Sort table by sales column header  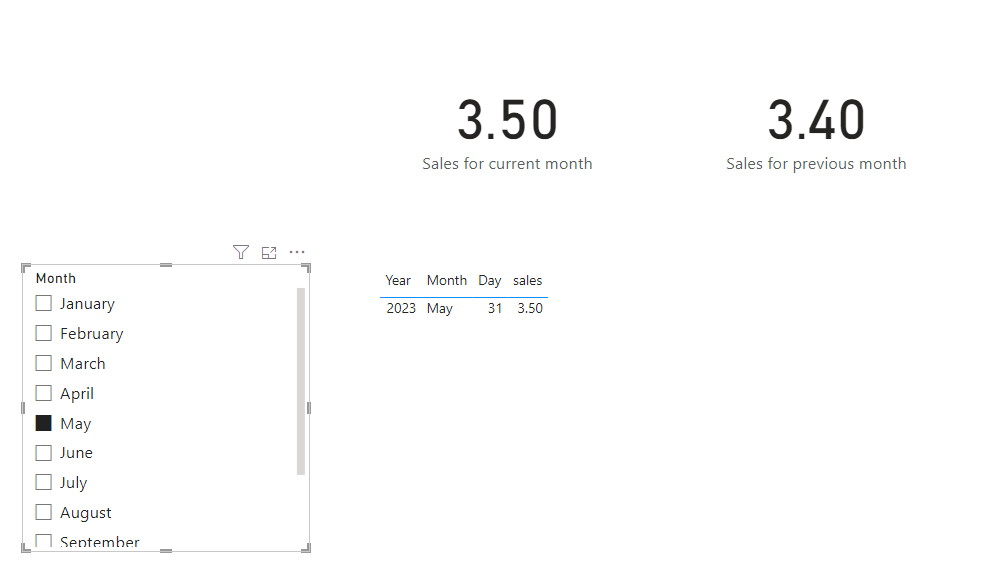coord(528,281)
